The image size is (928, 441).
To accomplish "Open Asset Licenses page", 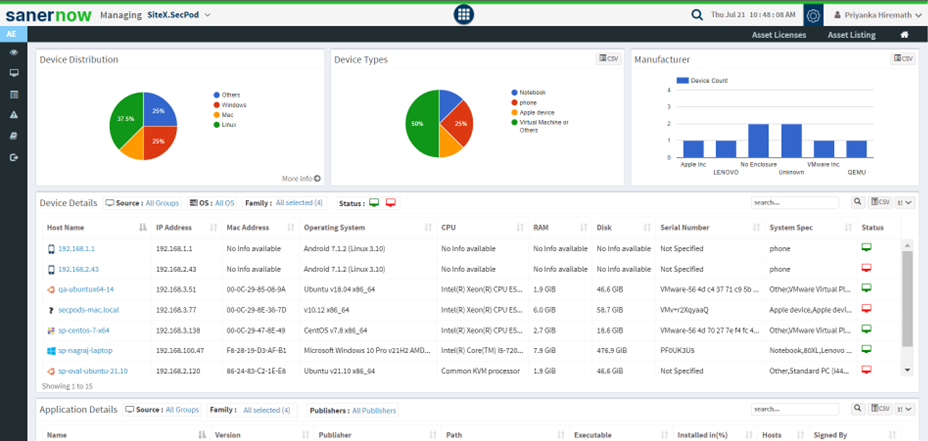I will 779,35.
